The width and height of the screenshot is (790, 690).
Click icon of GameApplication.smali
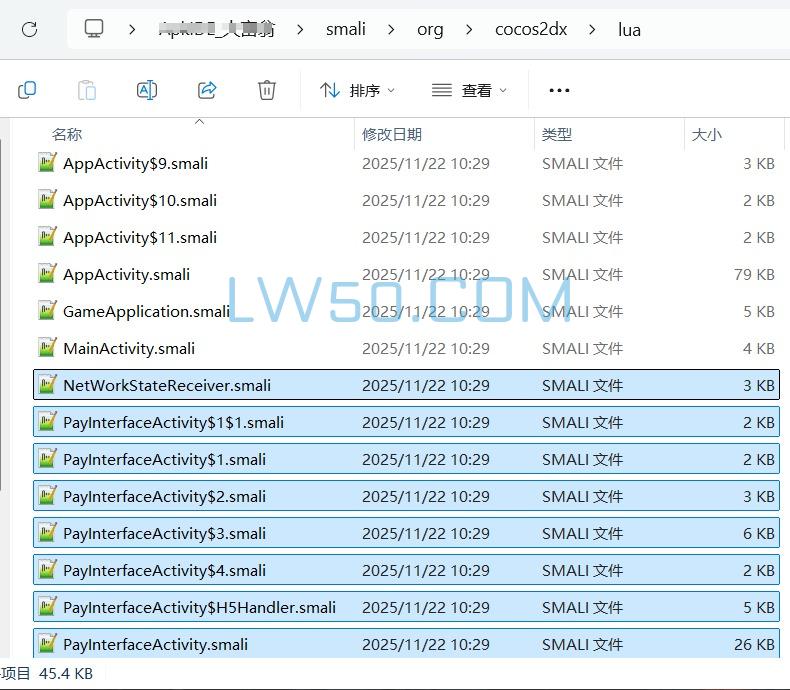tap(47, 311)
